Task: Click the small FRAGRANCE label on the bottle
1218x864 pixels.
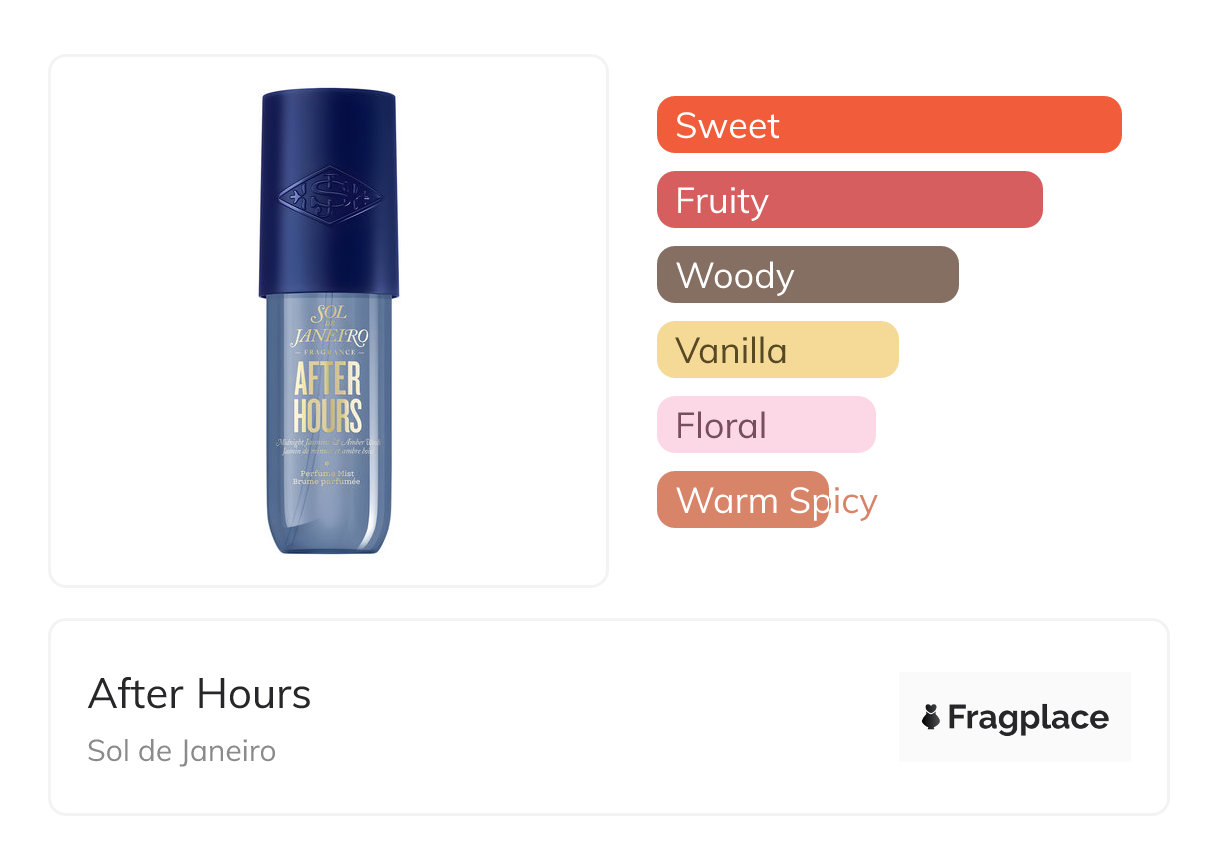Action: [329, 353]
